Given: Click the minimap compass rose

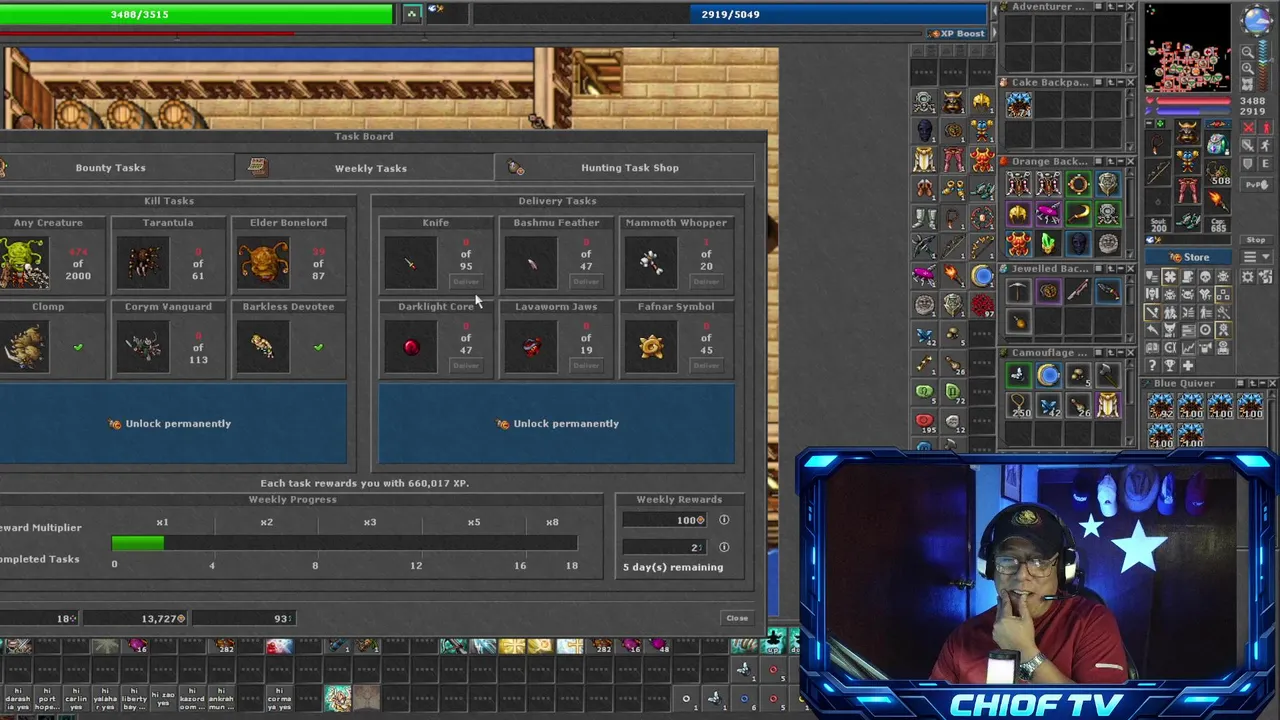Looking at the screenshot, I should [x=1257, y=20].
